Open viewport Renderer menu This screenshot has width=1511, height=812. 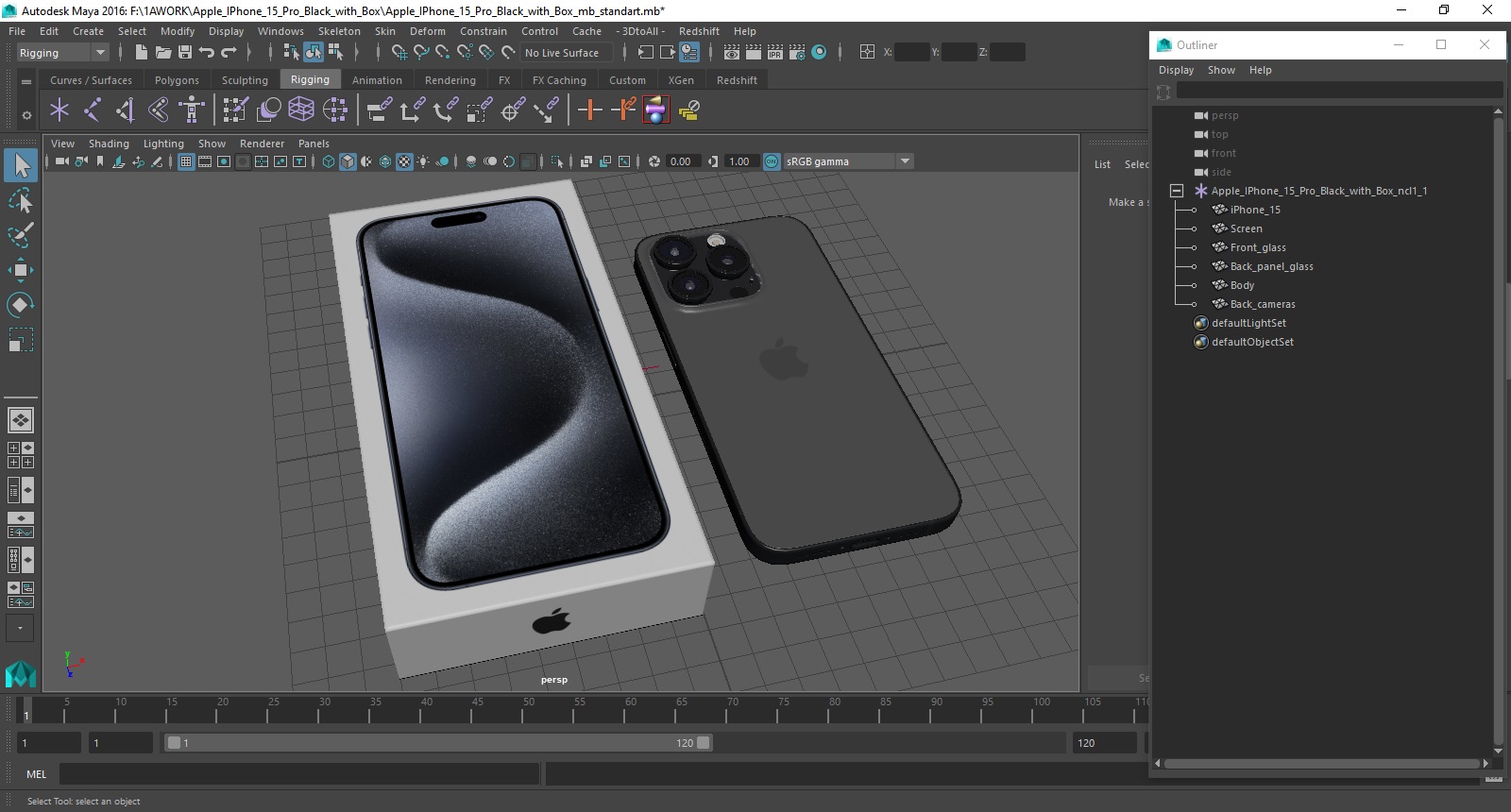pos(262,144)
